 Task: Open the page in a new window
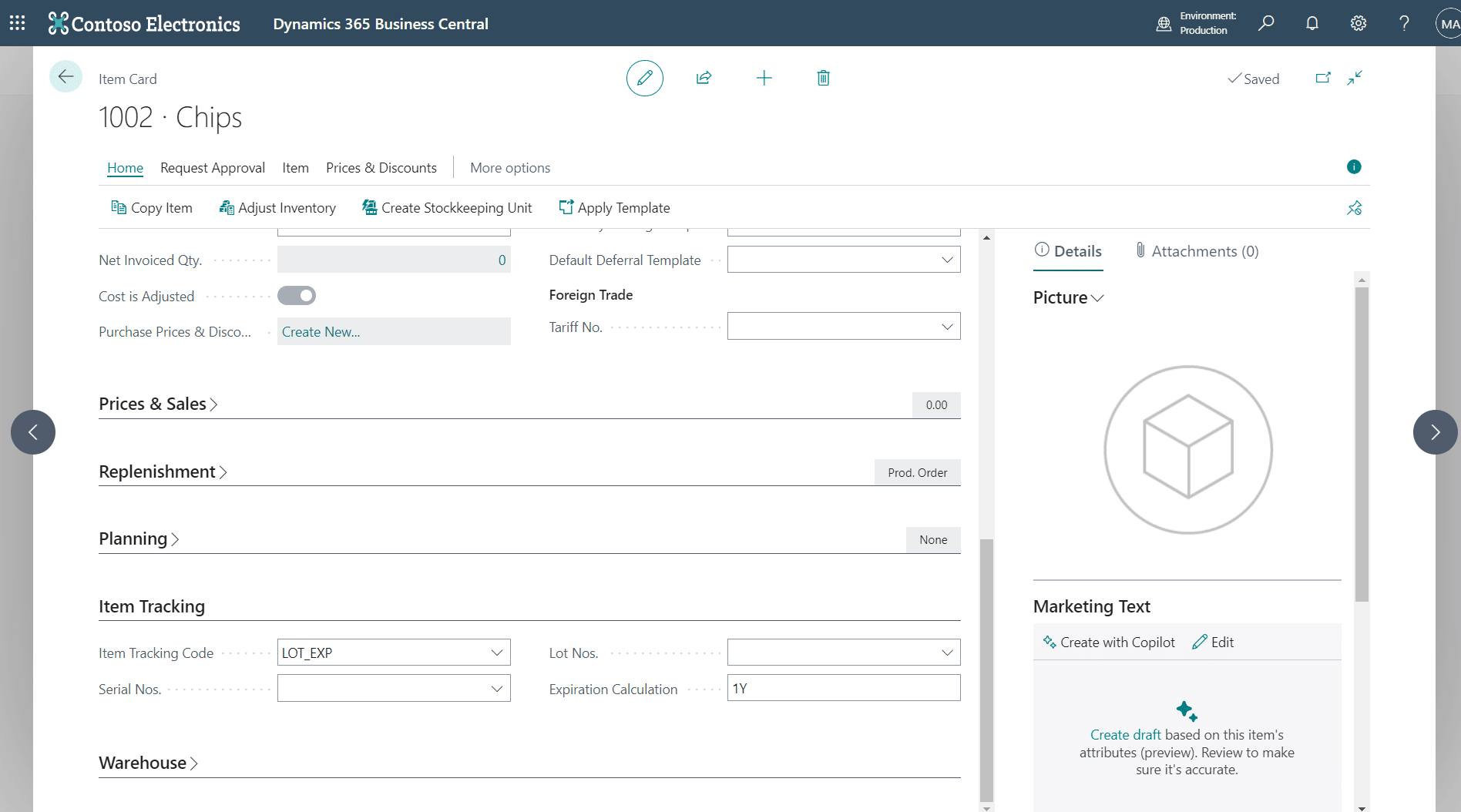[x=1323, y=78]
